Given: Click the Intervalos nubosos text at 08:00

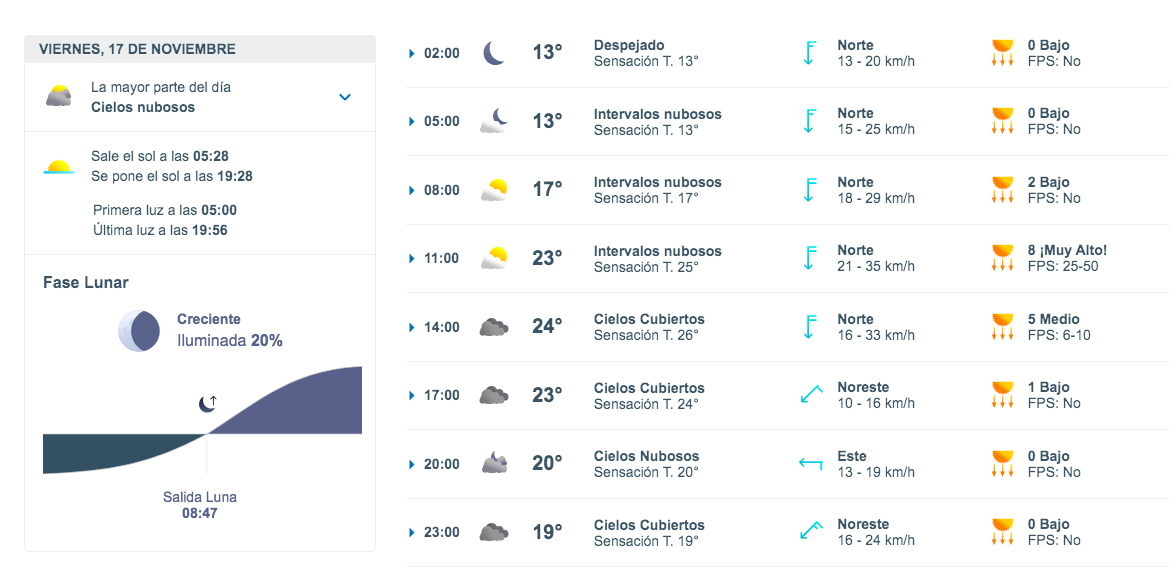Looking at the screenshot, I should (657, 182).
